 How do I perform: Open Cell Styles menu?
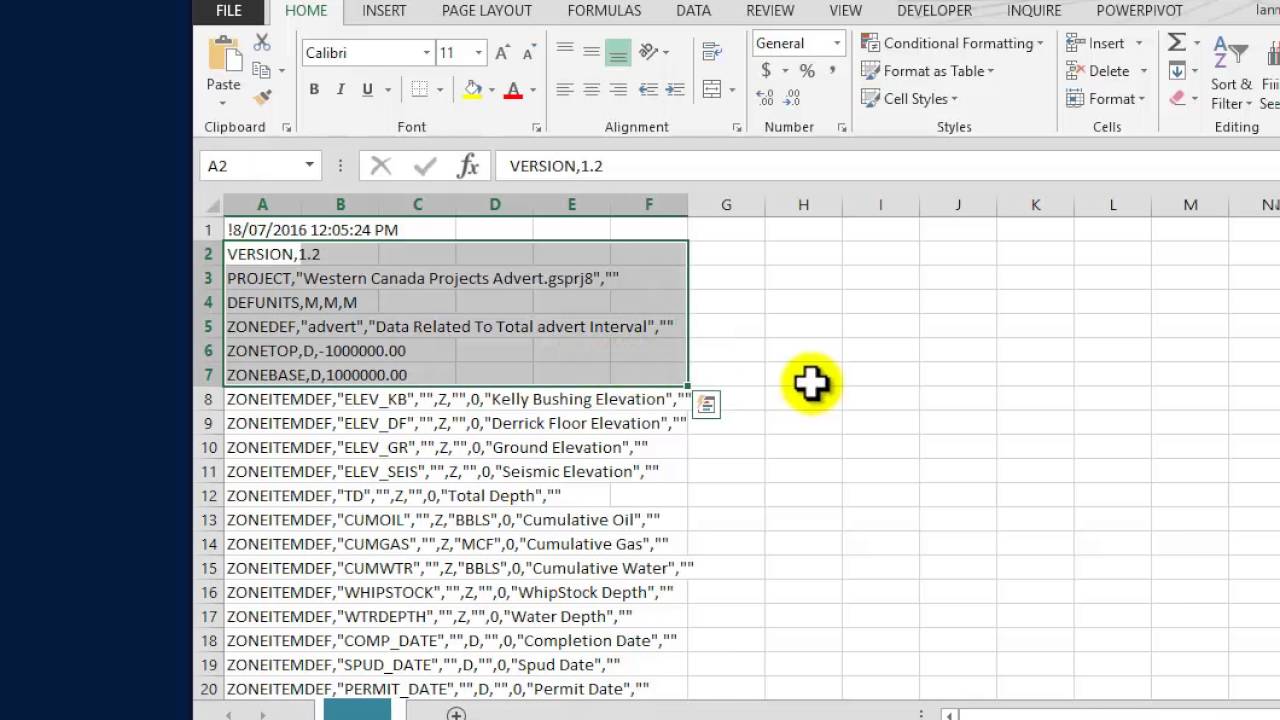click(x=909, y=99)
